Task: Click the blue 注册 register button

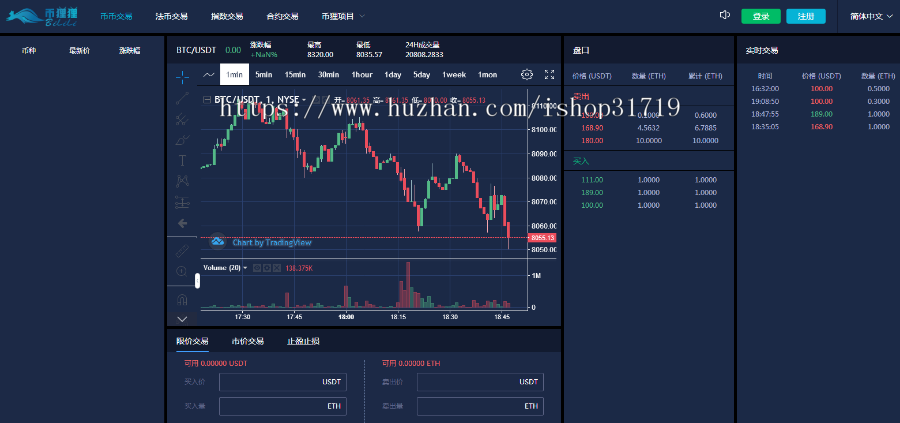Action: pyautogui.click(x=806, y=17)
